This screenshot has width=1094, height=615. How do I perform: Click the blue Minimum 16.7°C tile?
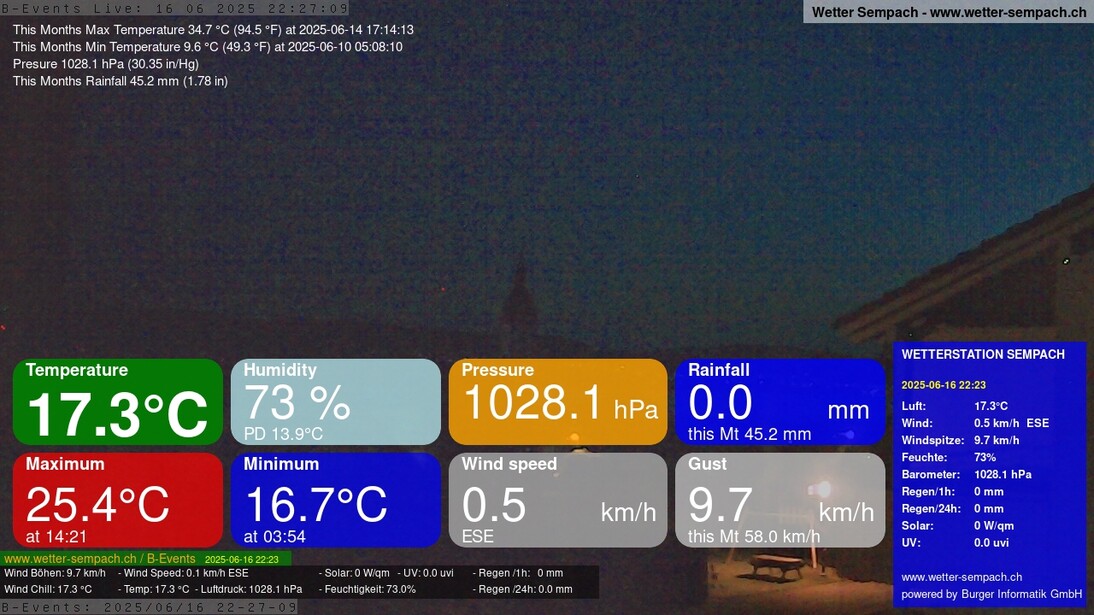pyautogui.click(x=336, y=500)
